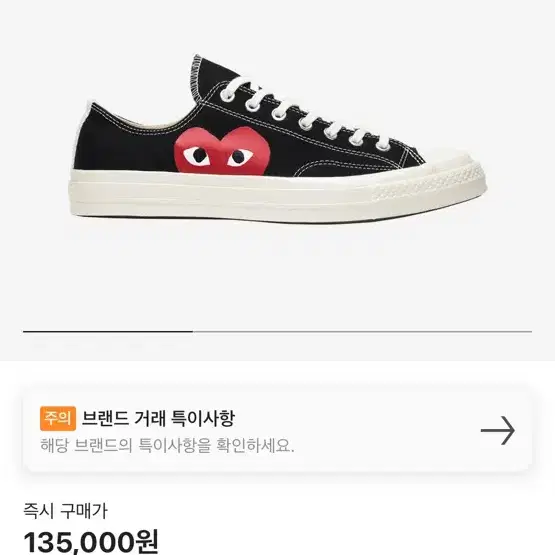Tap the right arrow on the brand notice card
This screenshot has width=555, height=555.
point(497,430)
